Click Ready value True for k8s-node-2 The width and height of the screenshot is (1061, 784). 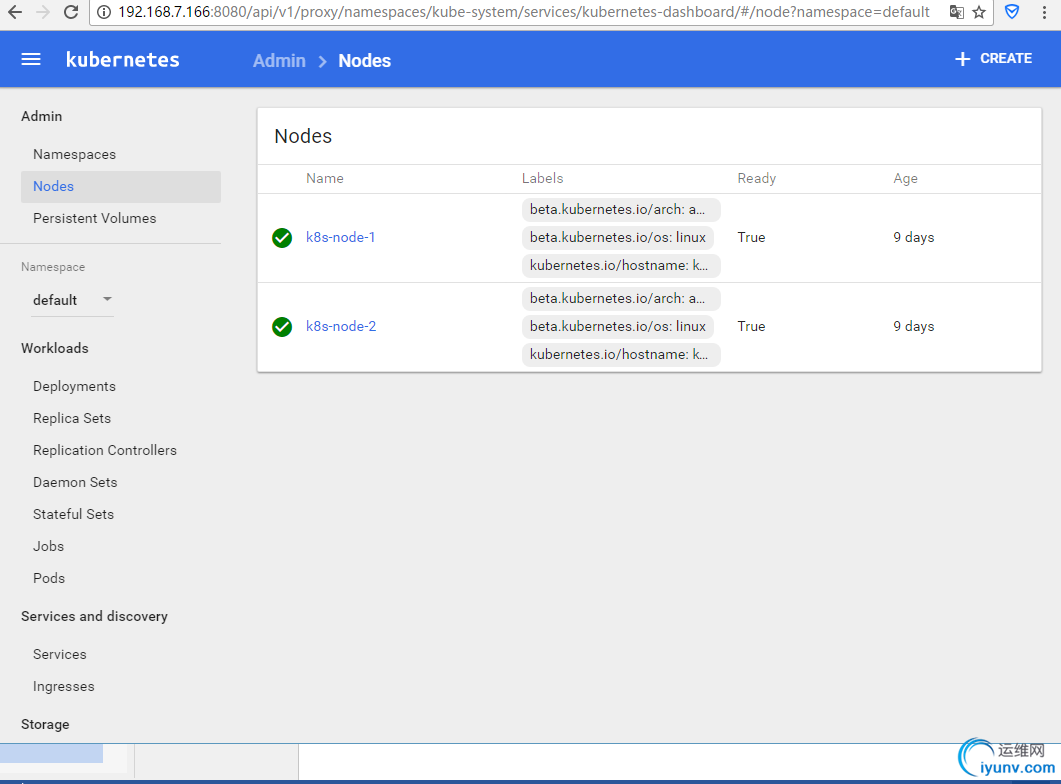click(x=751, y=326)
